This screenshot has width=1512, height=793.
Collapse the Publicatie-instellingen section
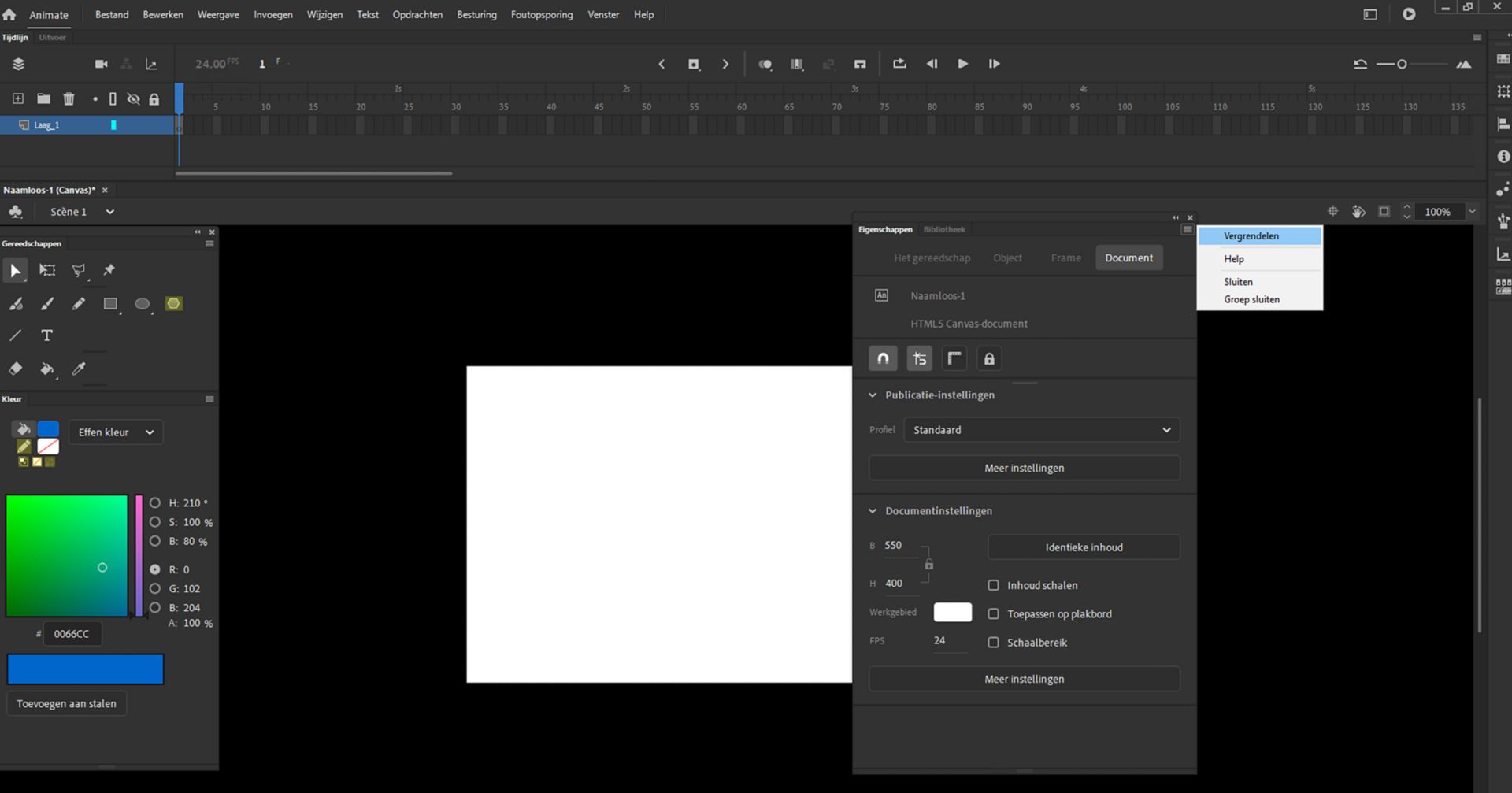click(873, 395)
